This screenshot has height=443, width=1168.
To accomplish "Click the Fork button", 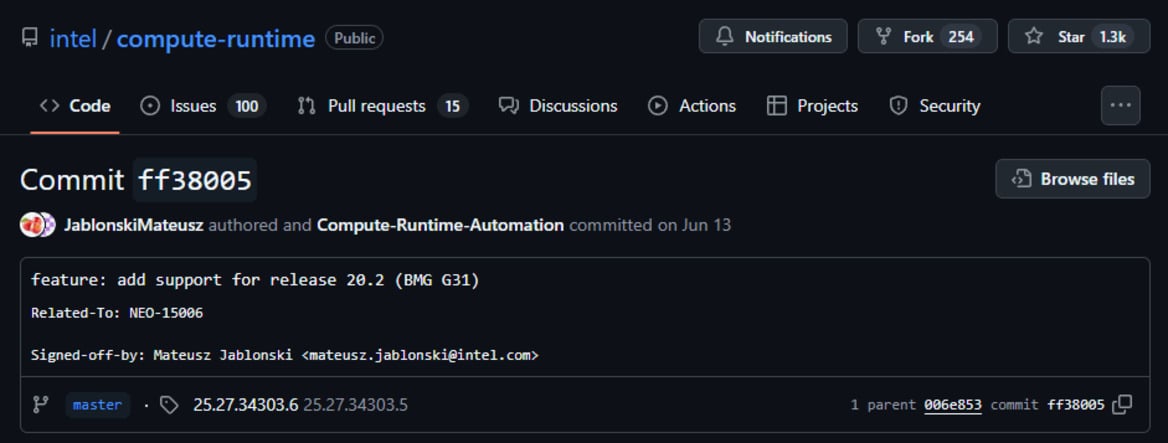I will pos(927,36).
